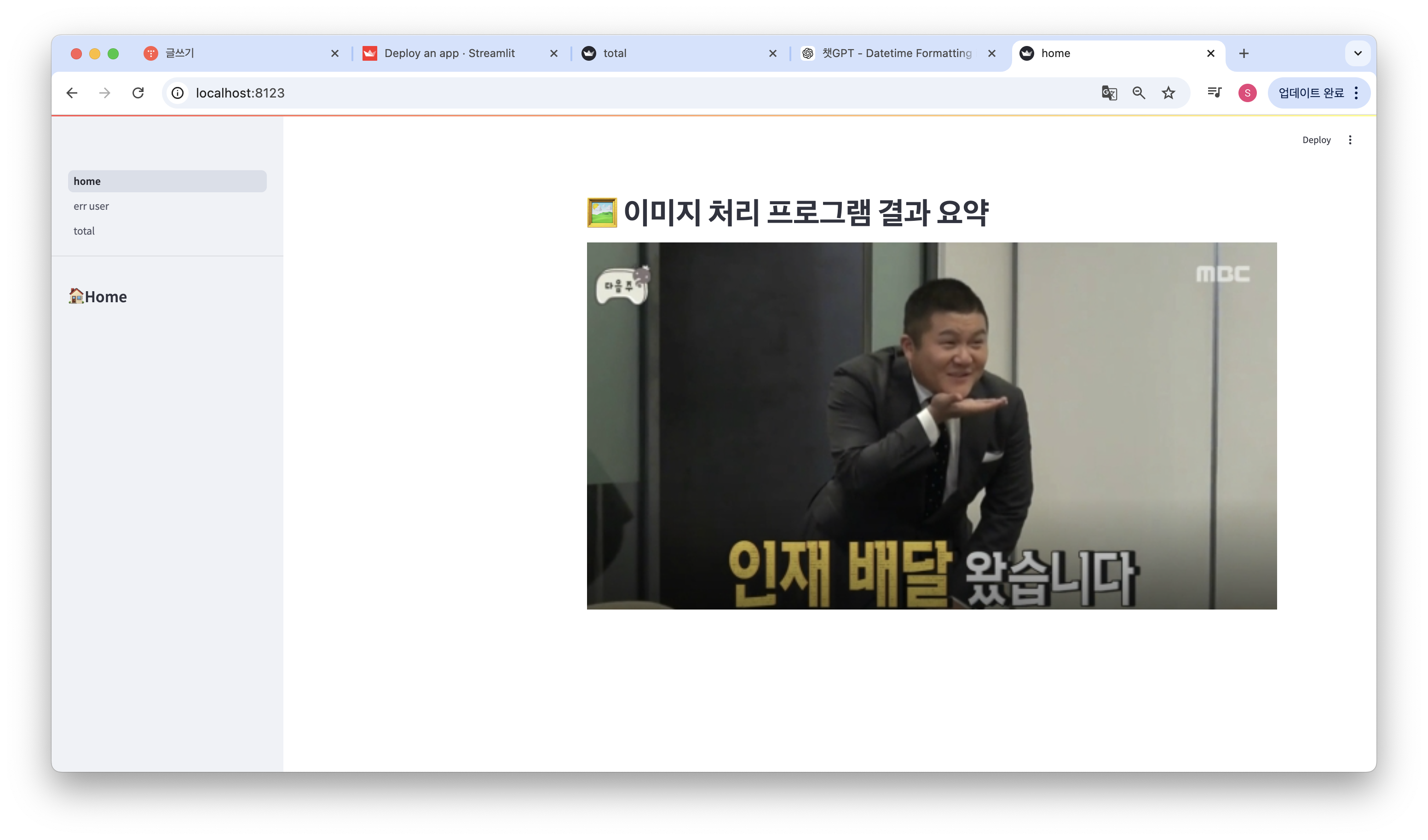Close the 챗GPT Datetime Formatting tab
The height and width of the screenshot is (840, 1428).
991,53
